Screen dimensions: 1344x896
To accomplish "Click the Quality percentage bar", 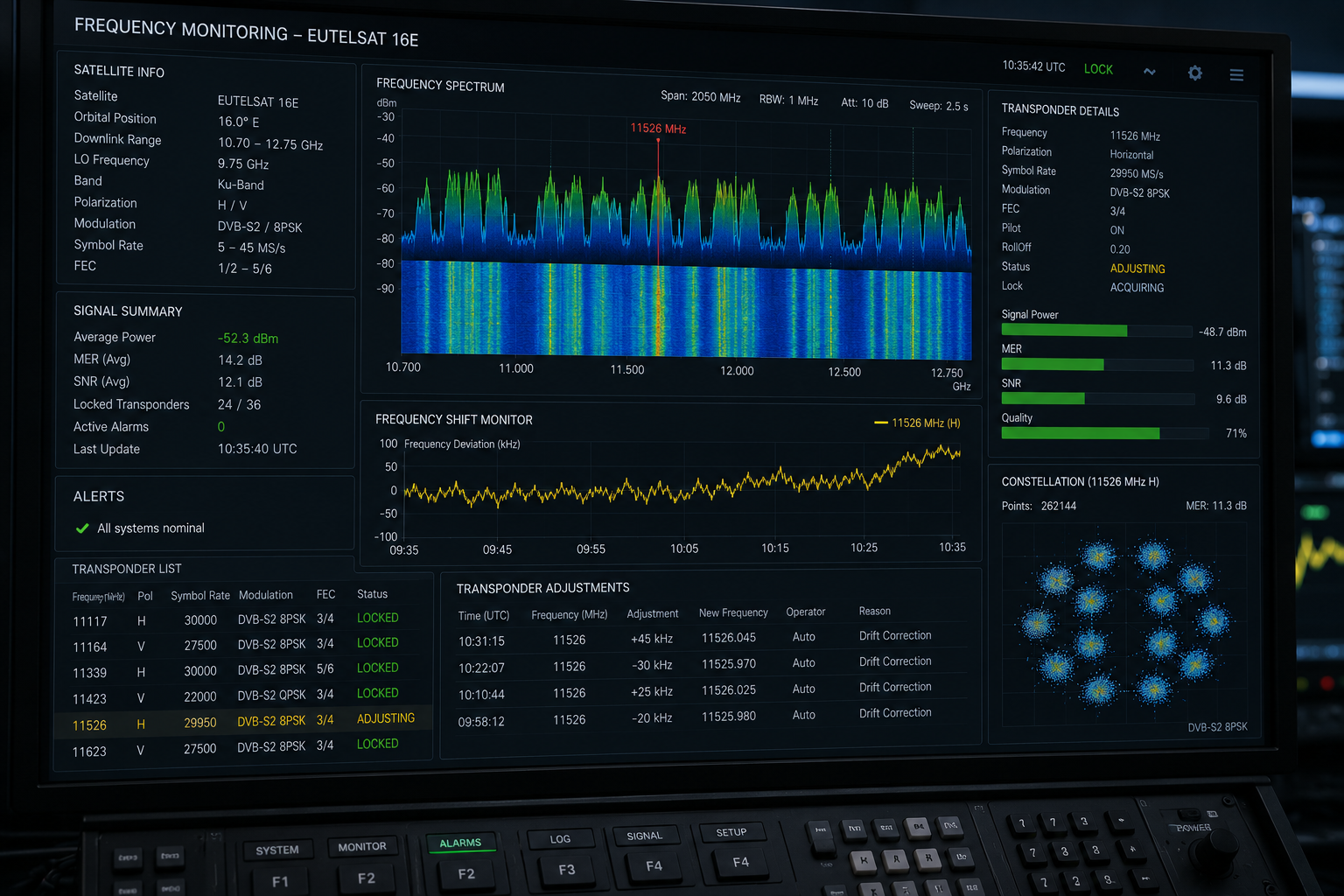I will [1107, 433].
